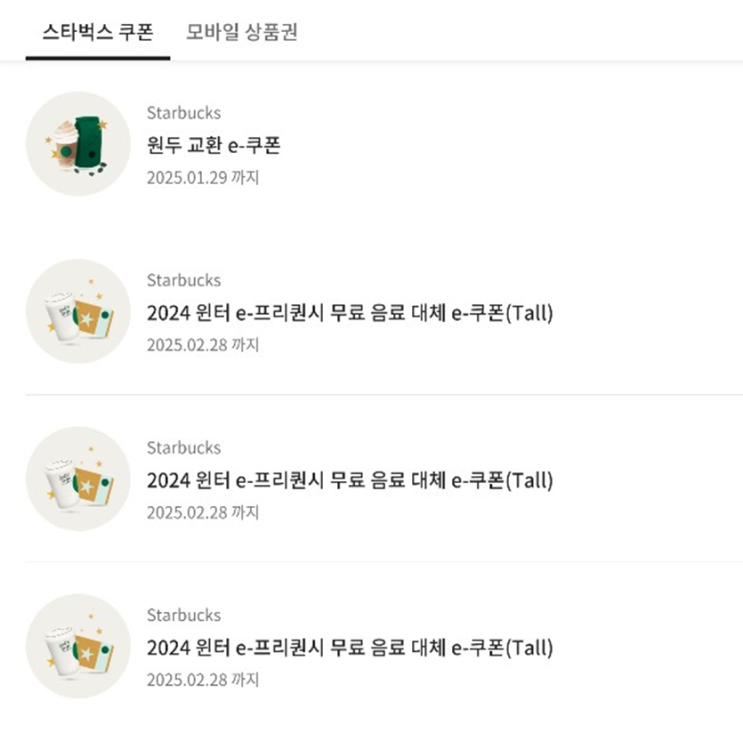Click Starbucks label of middle 윈터 coupon

coord(183,447)
